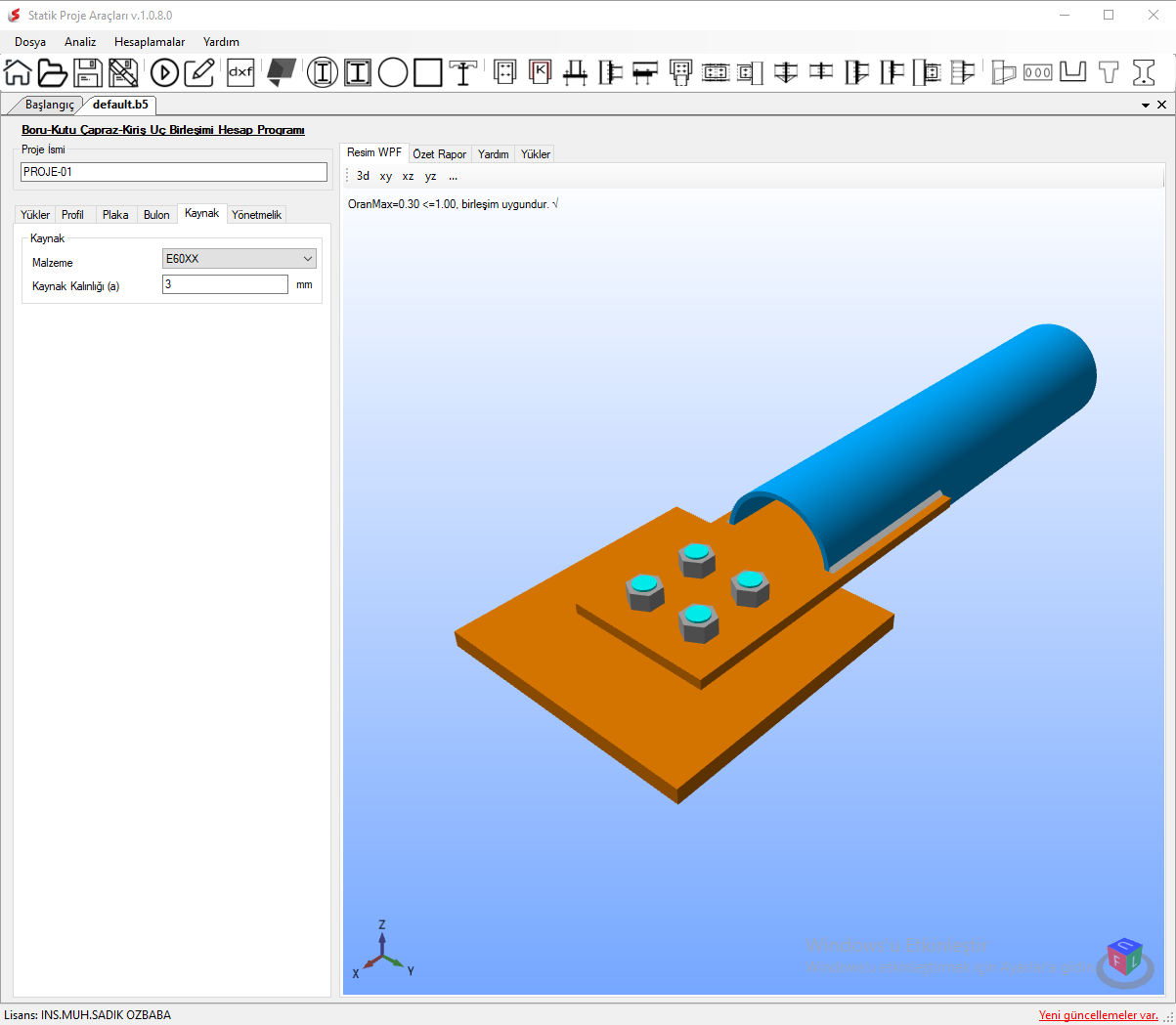Viewport: 1176px width, 1025px height.
Task: Click the Kaynak Kalınlığı input field
Action: click(x=225, y=284)
